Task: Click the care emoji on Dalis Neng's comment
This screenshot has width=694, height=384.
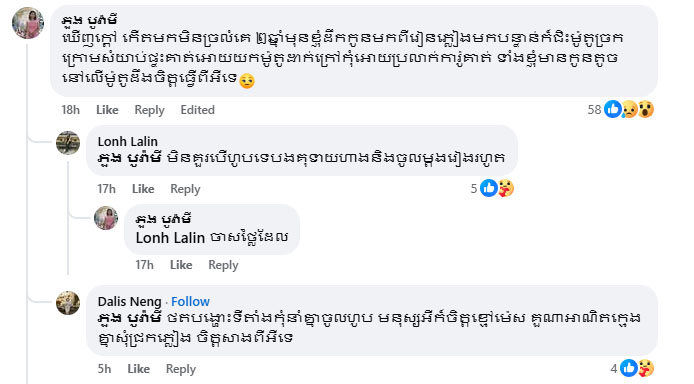Action: click(x=646, y=368)
